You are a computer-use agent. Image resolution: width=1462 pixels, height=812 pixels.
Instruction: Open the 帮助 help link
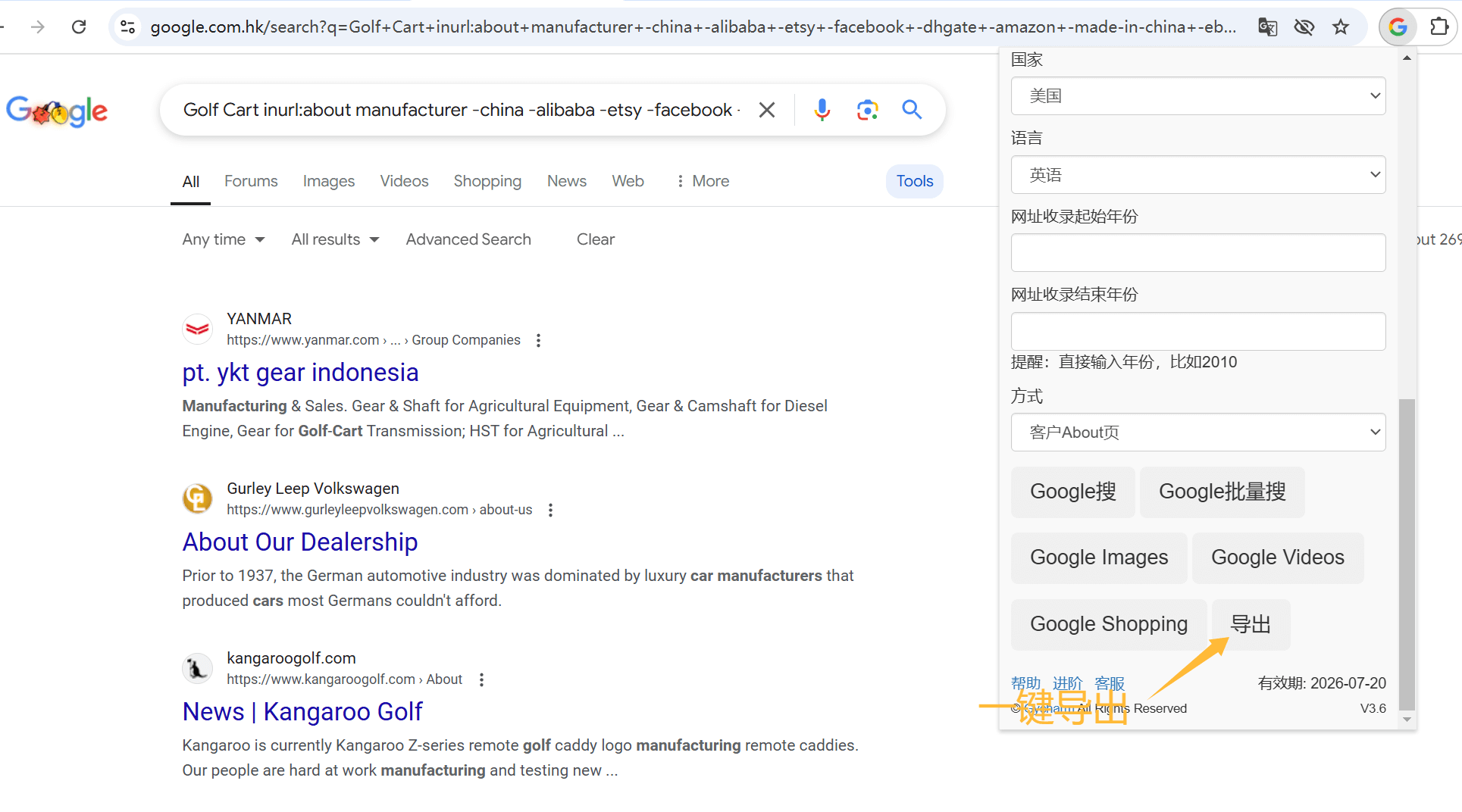tap(1025, 683)
